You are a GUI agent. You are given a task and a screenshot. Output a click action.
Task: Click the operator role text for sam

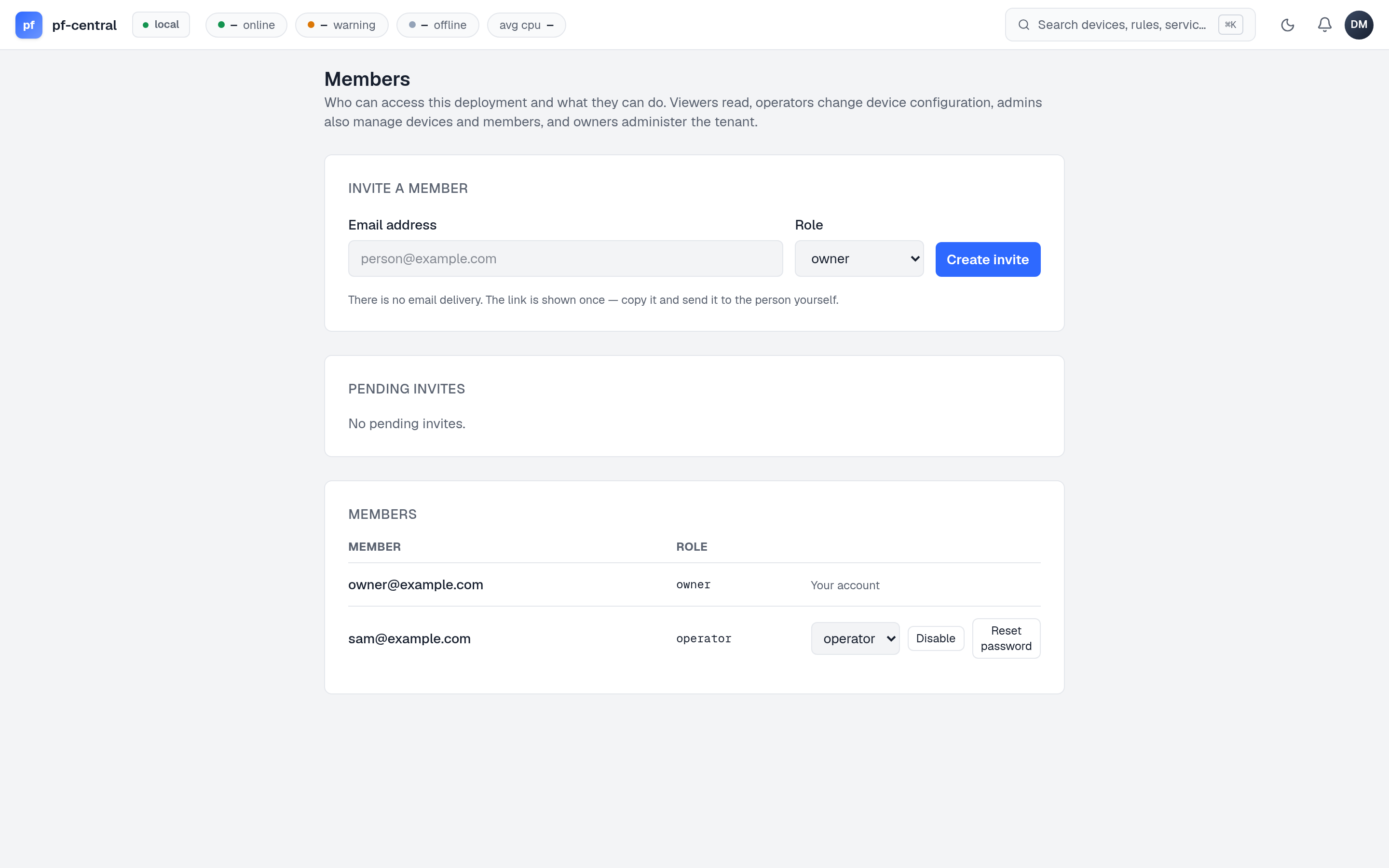[704, 638]
